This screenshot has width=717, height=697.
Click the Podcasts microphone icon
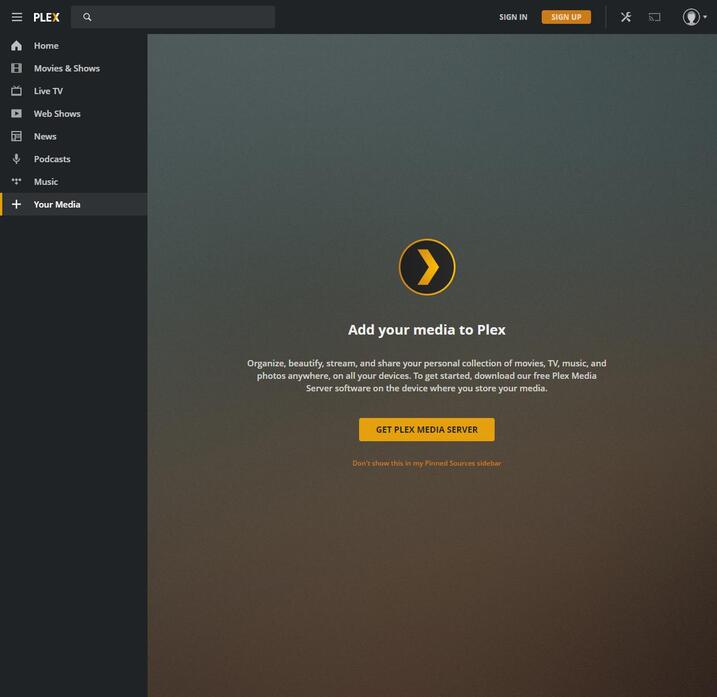click(x=16, y=159)
